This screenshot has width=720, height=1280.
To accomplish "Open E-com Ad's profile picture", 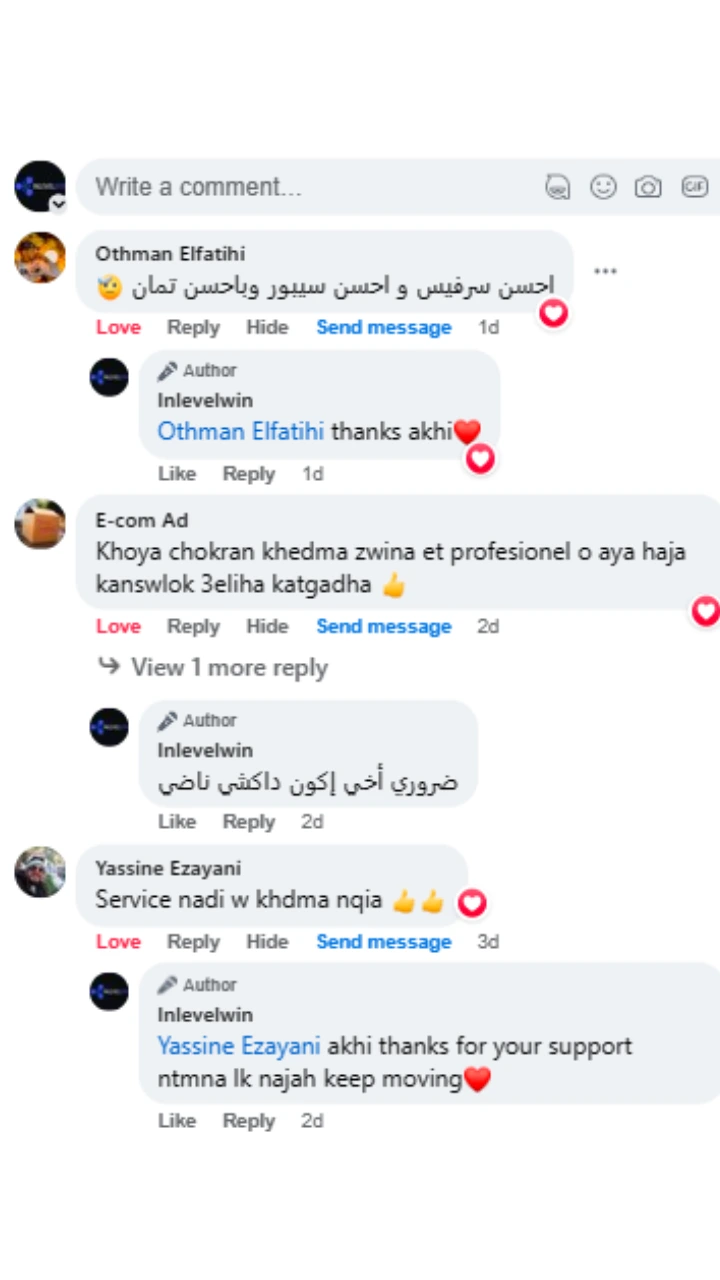I will 40,524.
